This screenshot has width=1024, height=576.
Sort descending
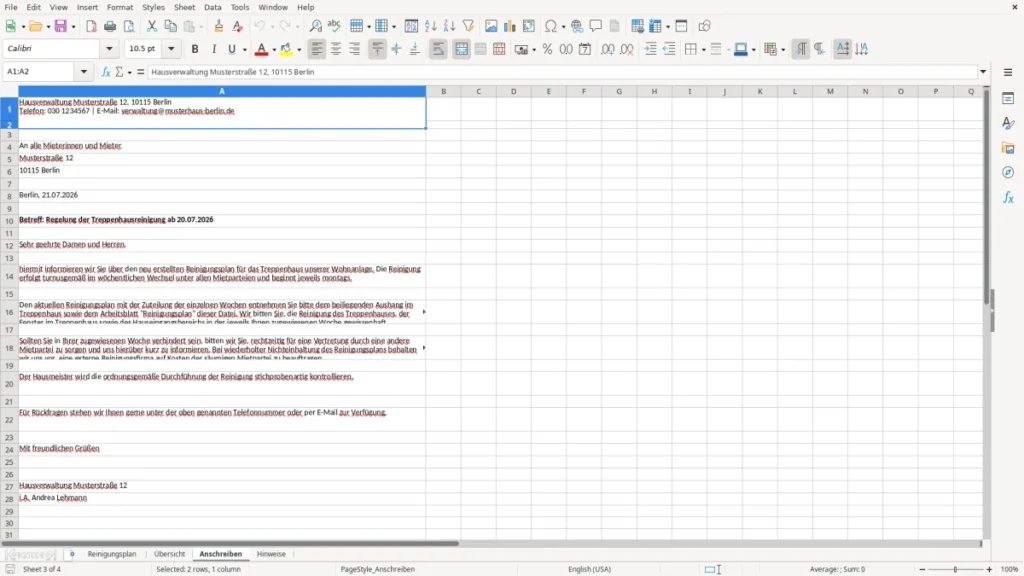pos(449,26)
